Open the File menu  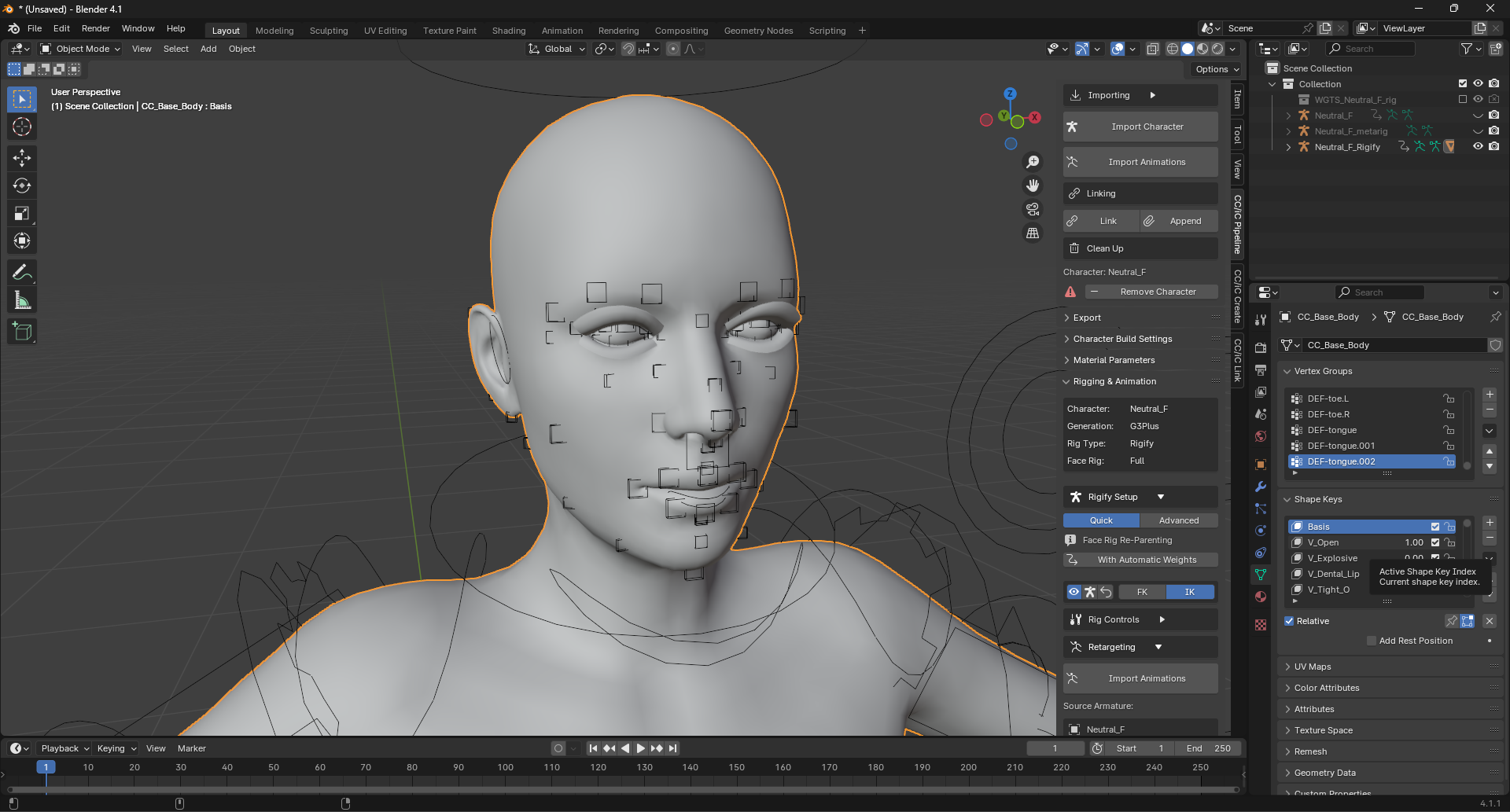pyautogui.click(x=35, y=28)
